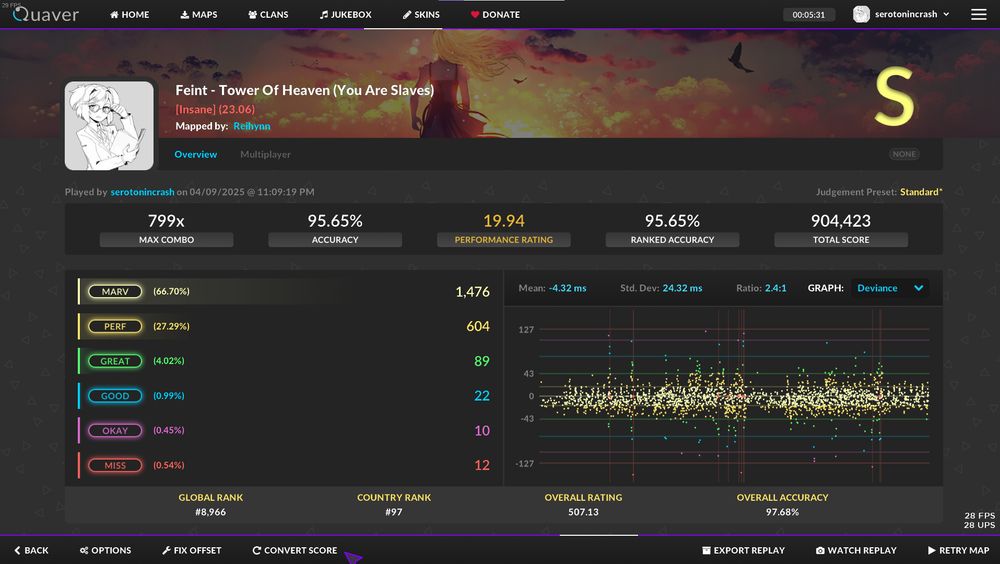Click the TOTAL SCORE label

click(x=841, y=240)
